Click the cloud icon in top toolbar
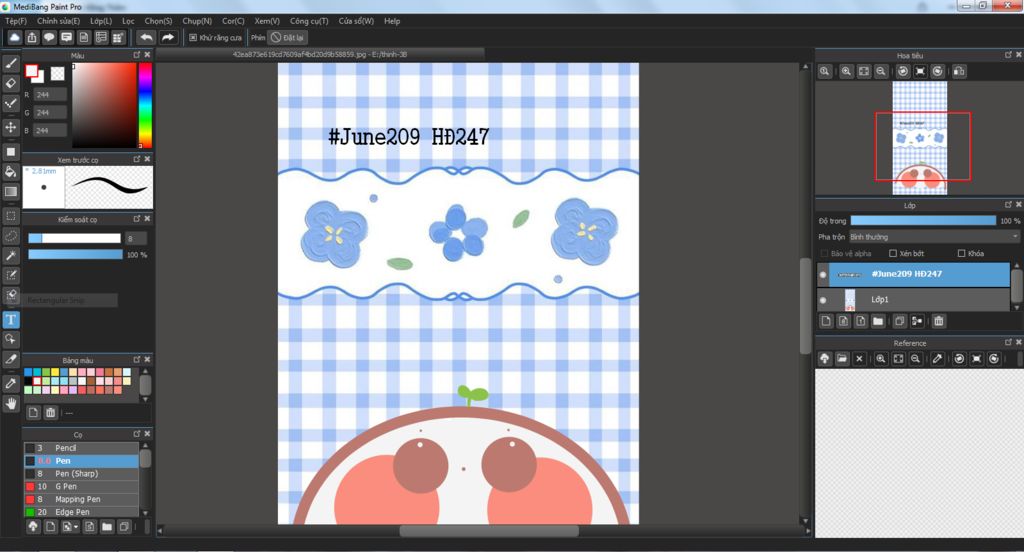The height and width of the screenshot is (552, 1024). click(14, 37)
